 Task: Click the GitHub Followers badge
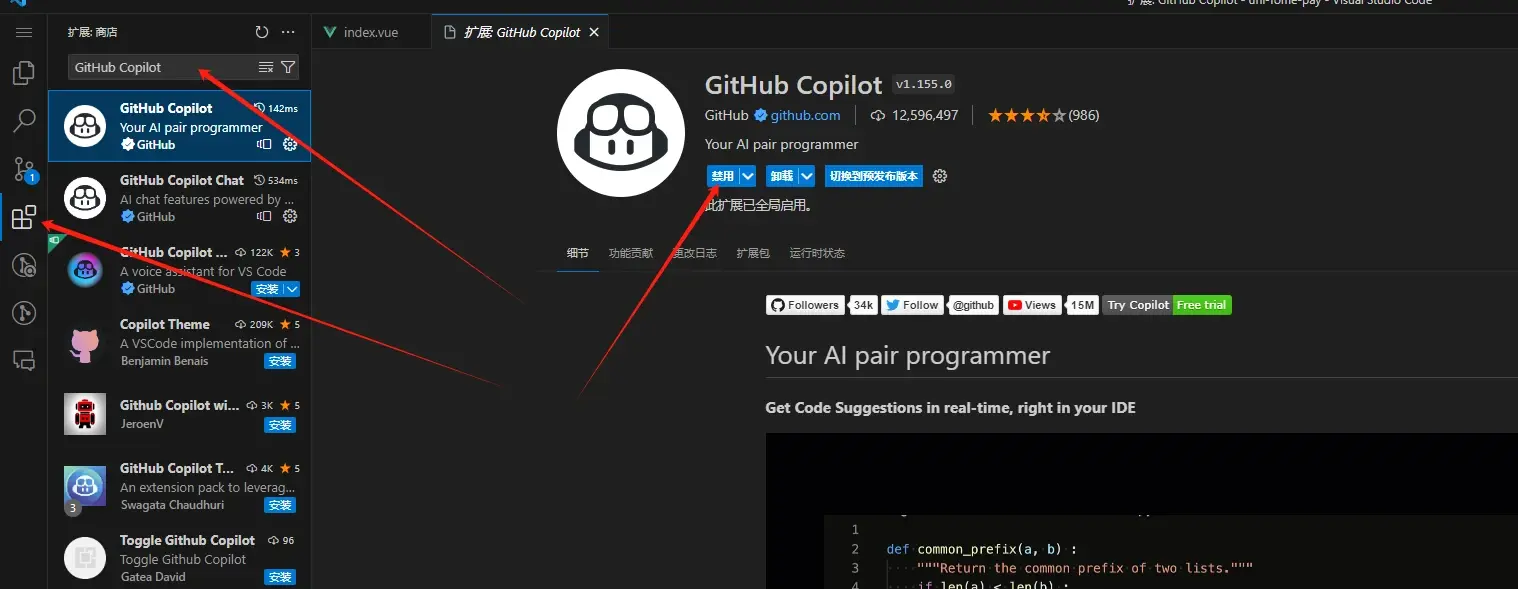tap(821, 305)
